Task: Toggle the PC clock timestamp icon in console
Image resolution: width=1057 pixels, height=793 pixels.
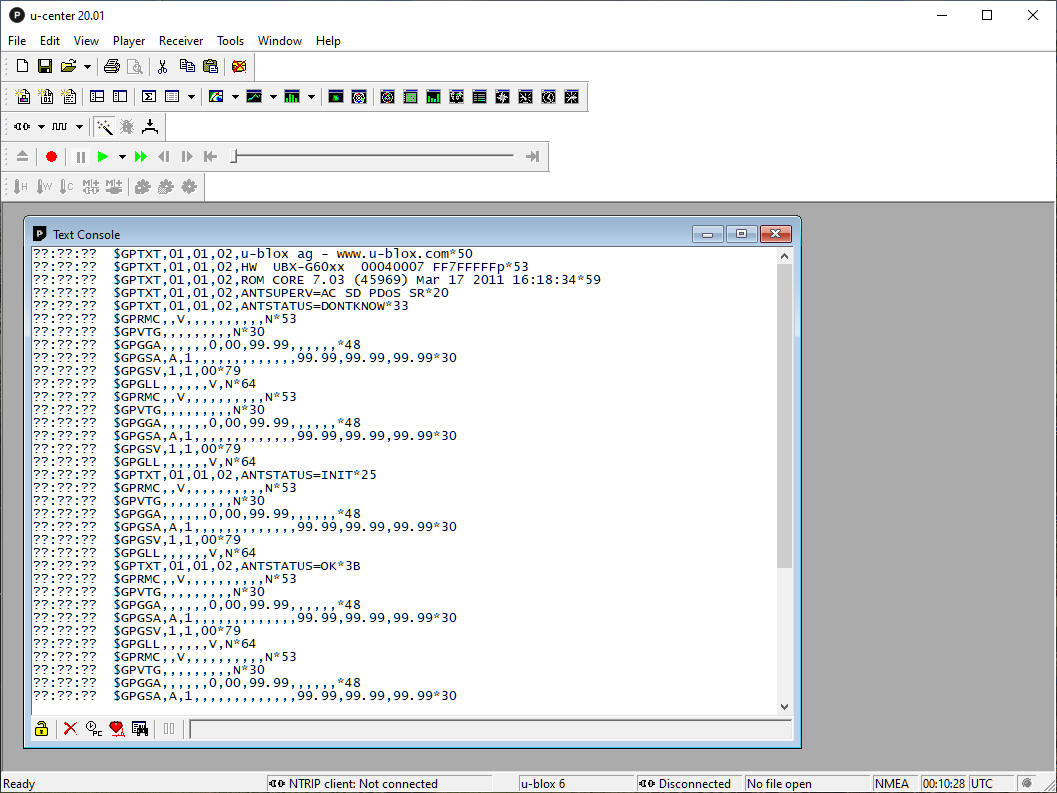Action: coord(94,728)
